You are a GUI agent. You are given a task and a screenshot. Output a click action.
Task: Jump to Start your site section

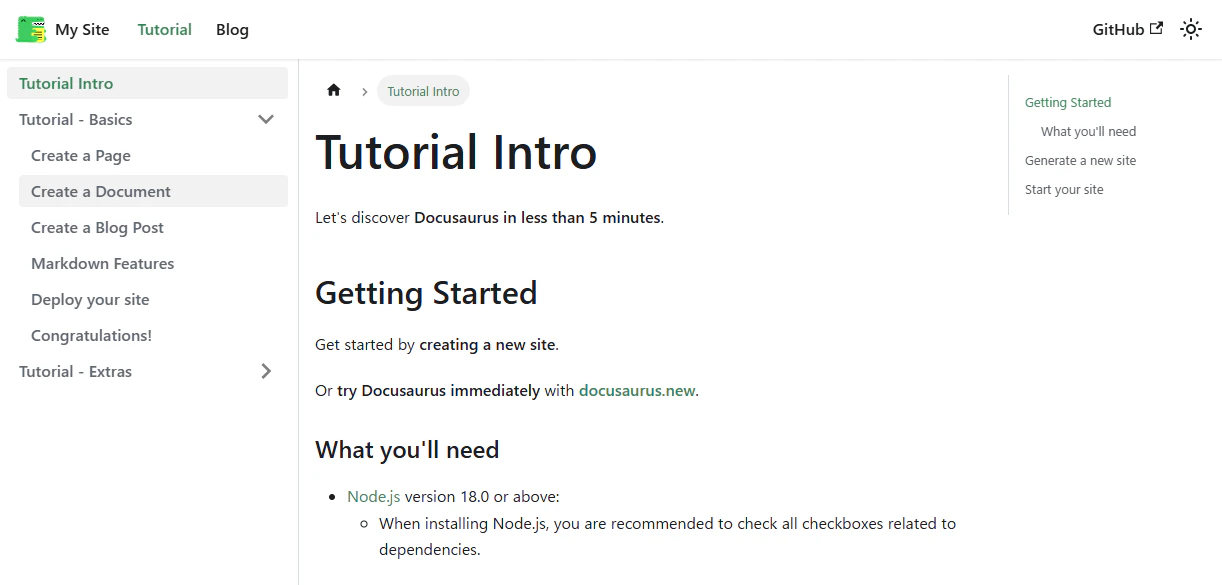click(x=1064, y=189)
